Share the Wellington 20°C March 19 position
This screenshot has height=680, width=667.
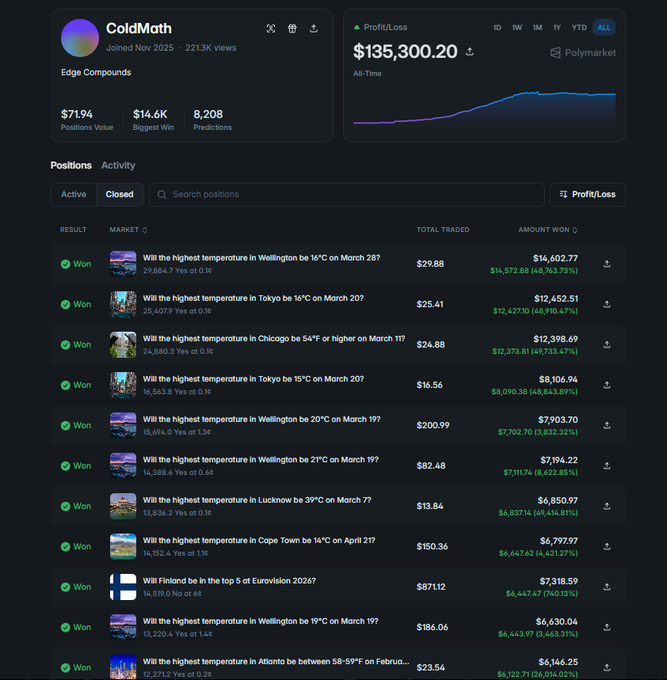pyautogui.click(x=607, y=425)
